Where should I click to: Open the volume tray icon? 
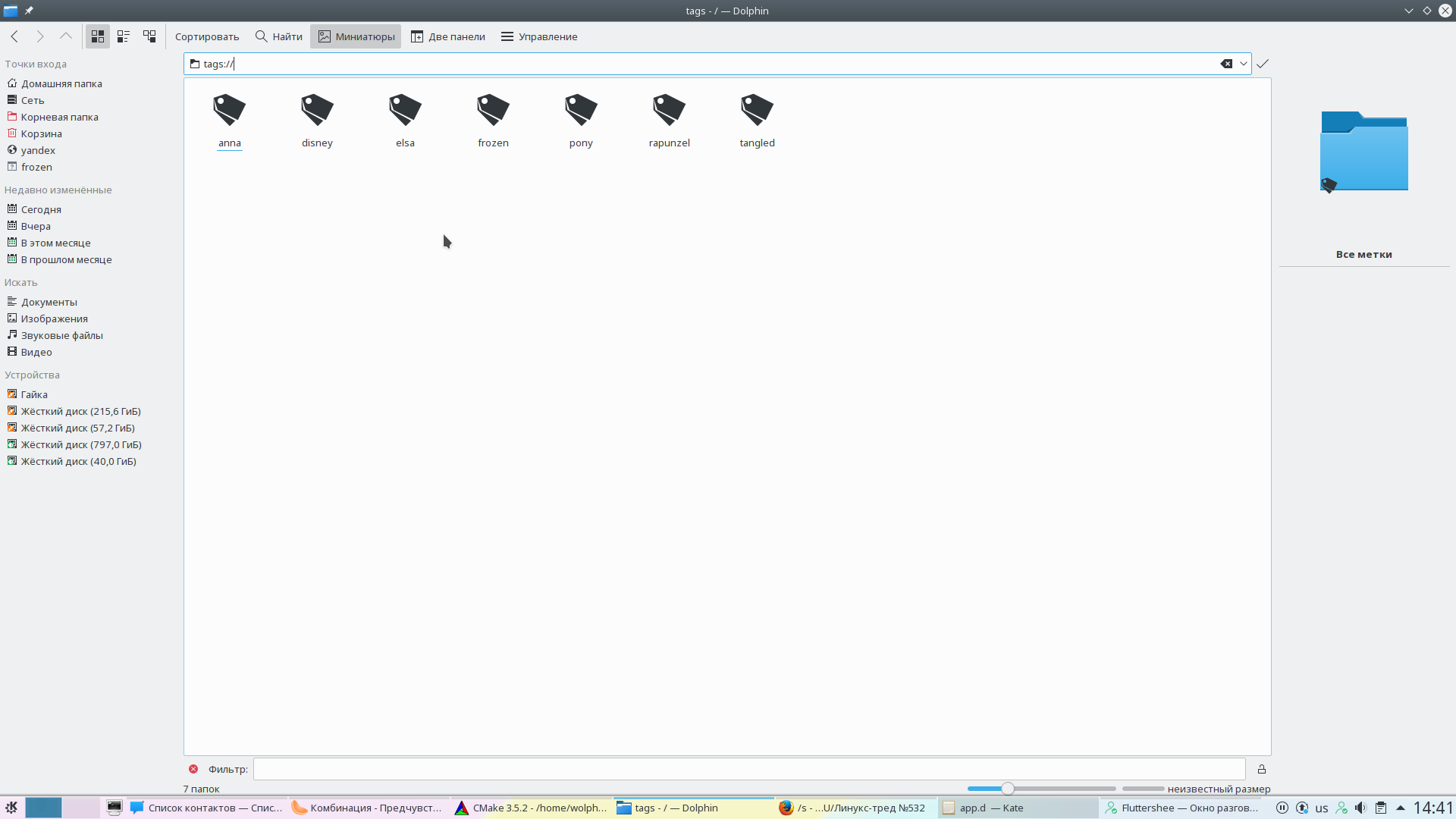click(1361, 808)
